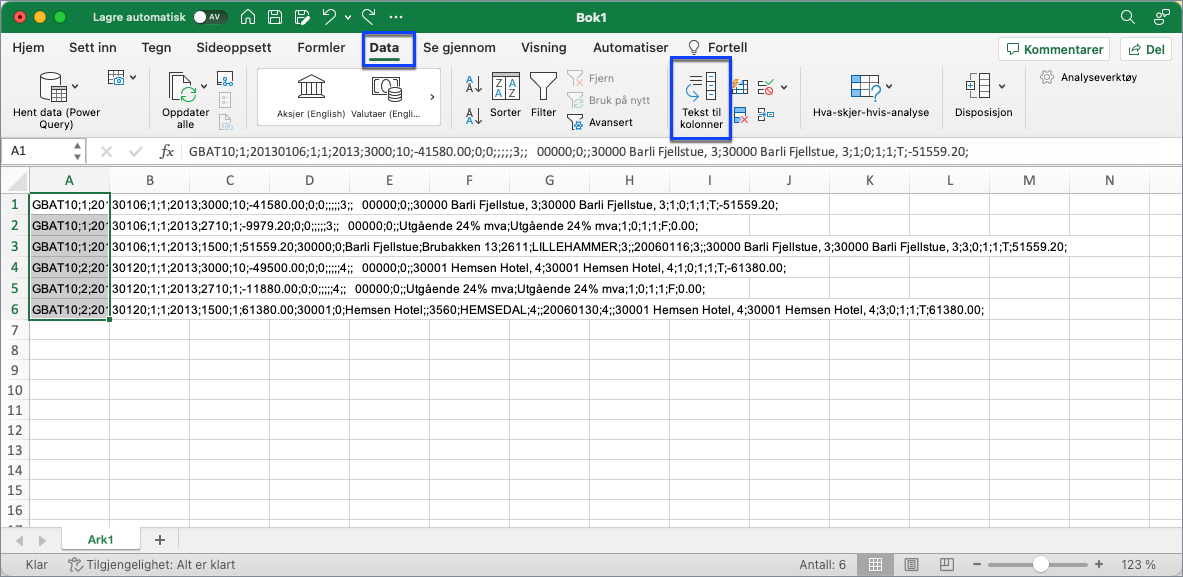The width and height of the screenshot is (1183, 577).
Task: Click the consolidate data icon
Action: point(766,115)
